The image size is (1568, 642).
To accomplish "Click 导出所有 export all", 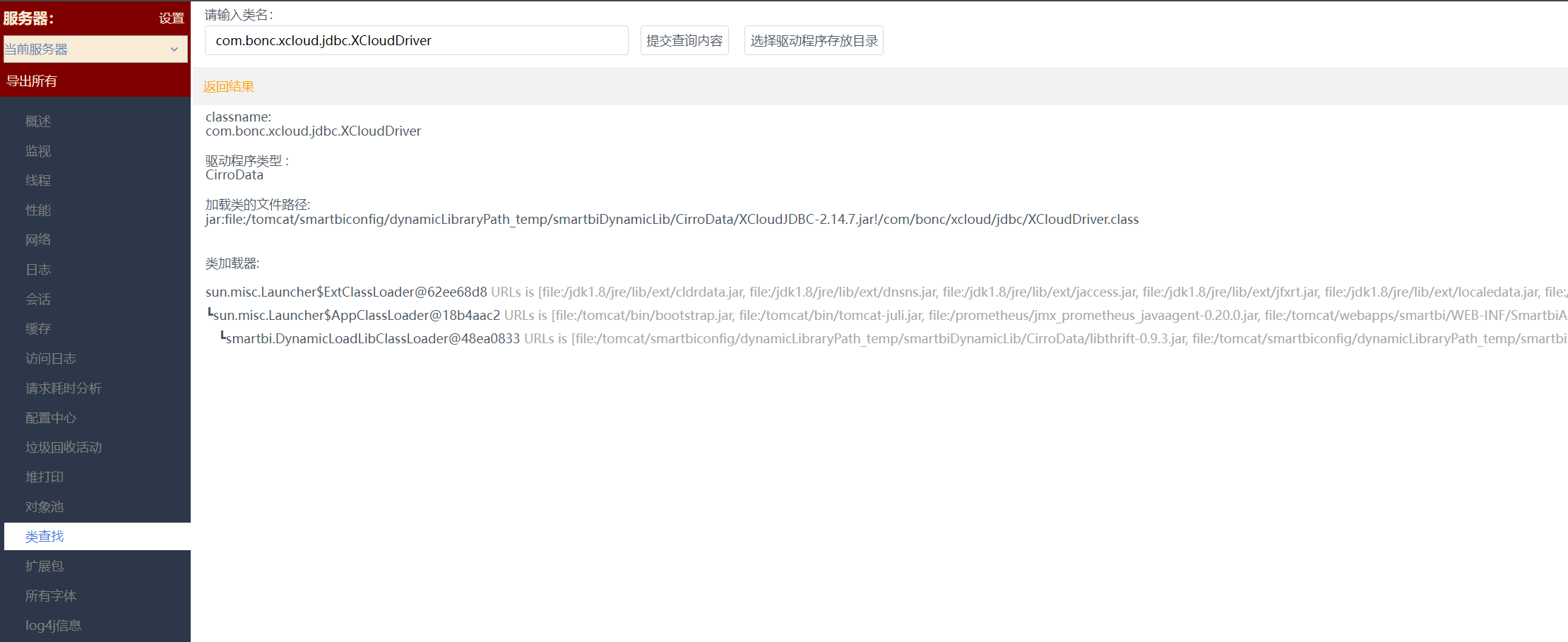I will 32,81.
